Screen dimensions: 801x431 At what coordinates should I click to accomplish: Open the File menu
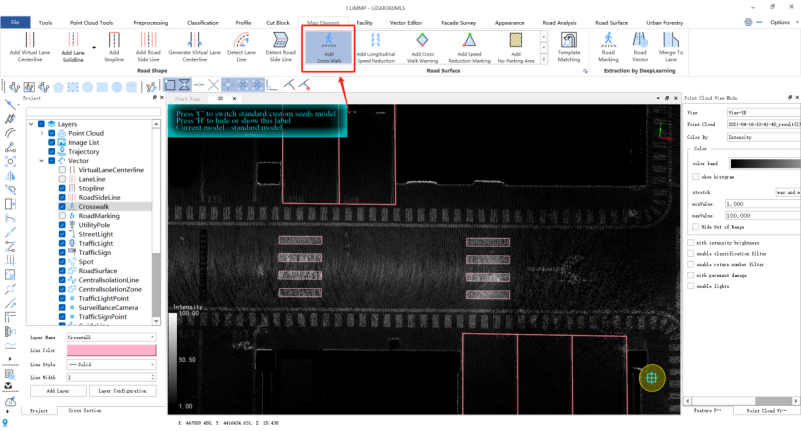tap(15, 22)
